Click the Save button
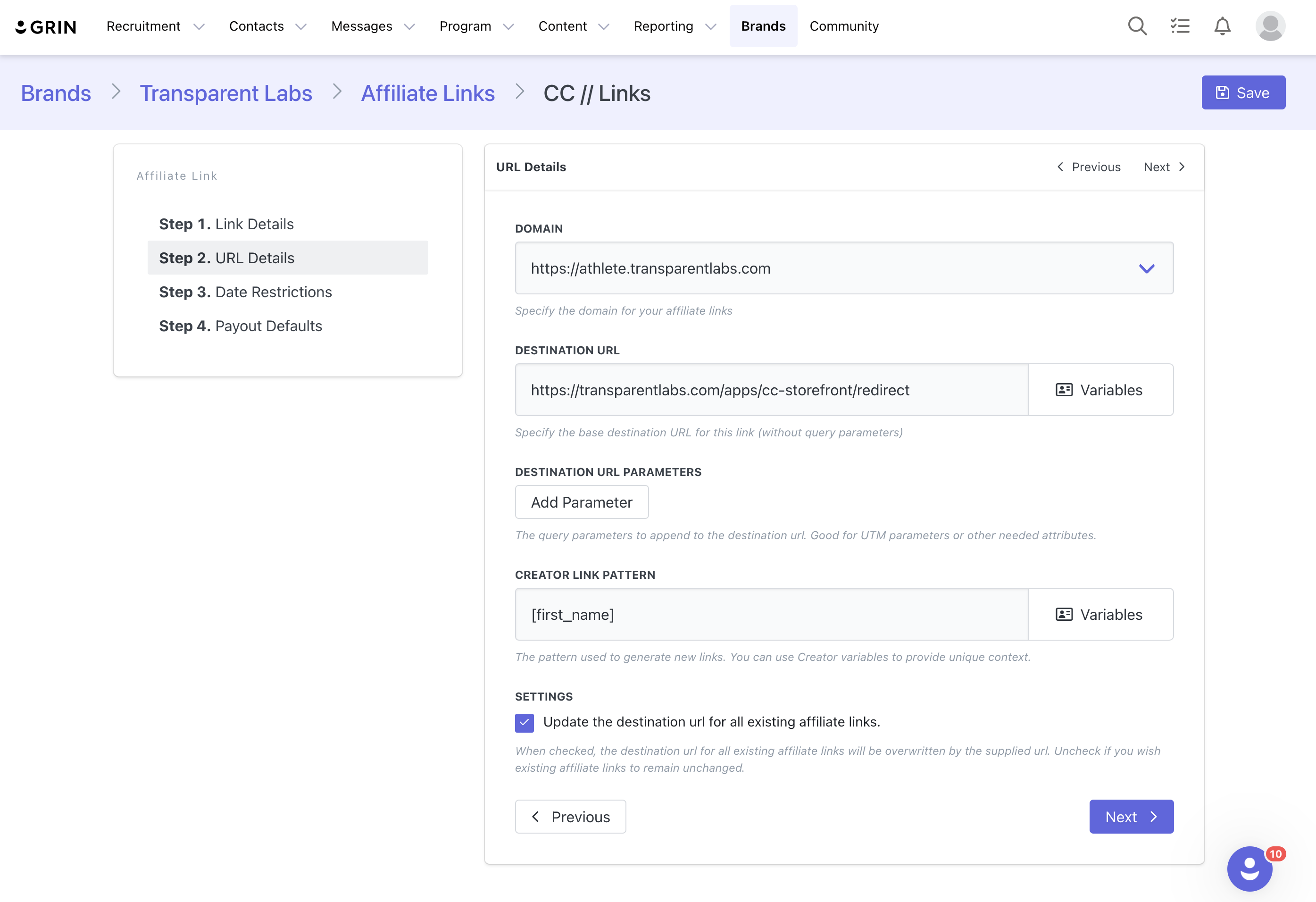Screen dimensions: 1316x902 1243,92
